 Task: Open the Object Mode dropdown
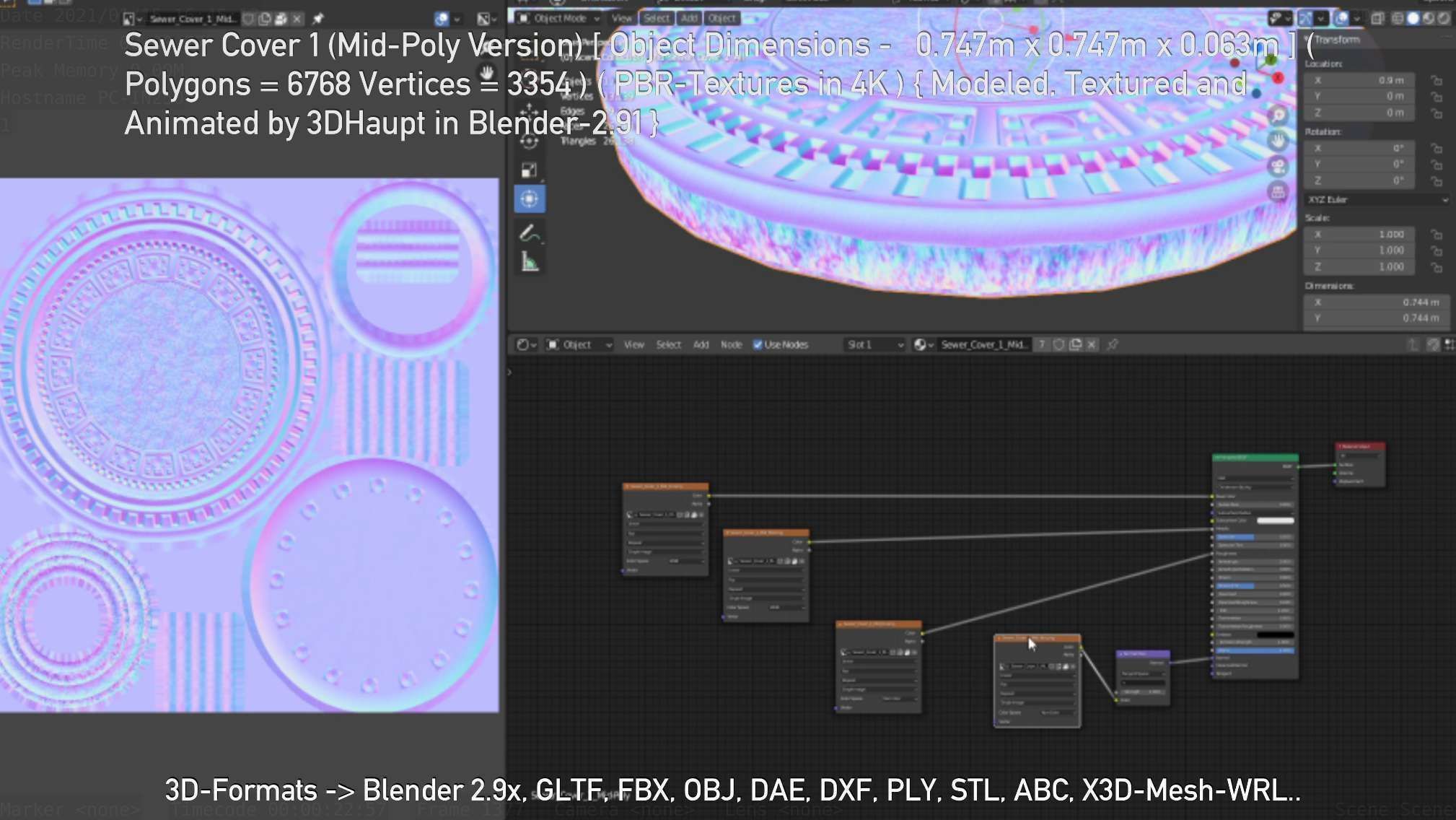point(559,18)
